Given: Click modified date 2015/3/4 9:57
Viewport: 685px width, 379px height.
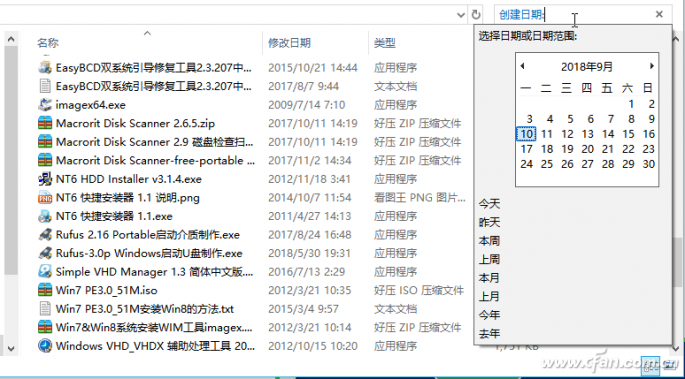Looking at the screenshot, I should pos(303,309).
